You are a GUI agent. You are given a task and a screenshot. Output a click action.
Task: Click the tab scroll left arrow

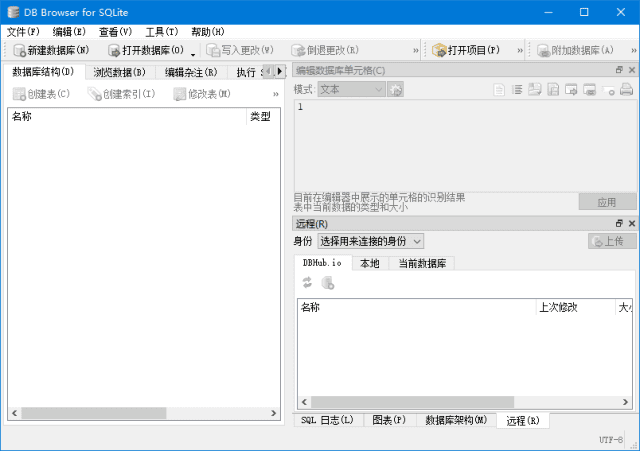[x=268, y=71]
